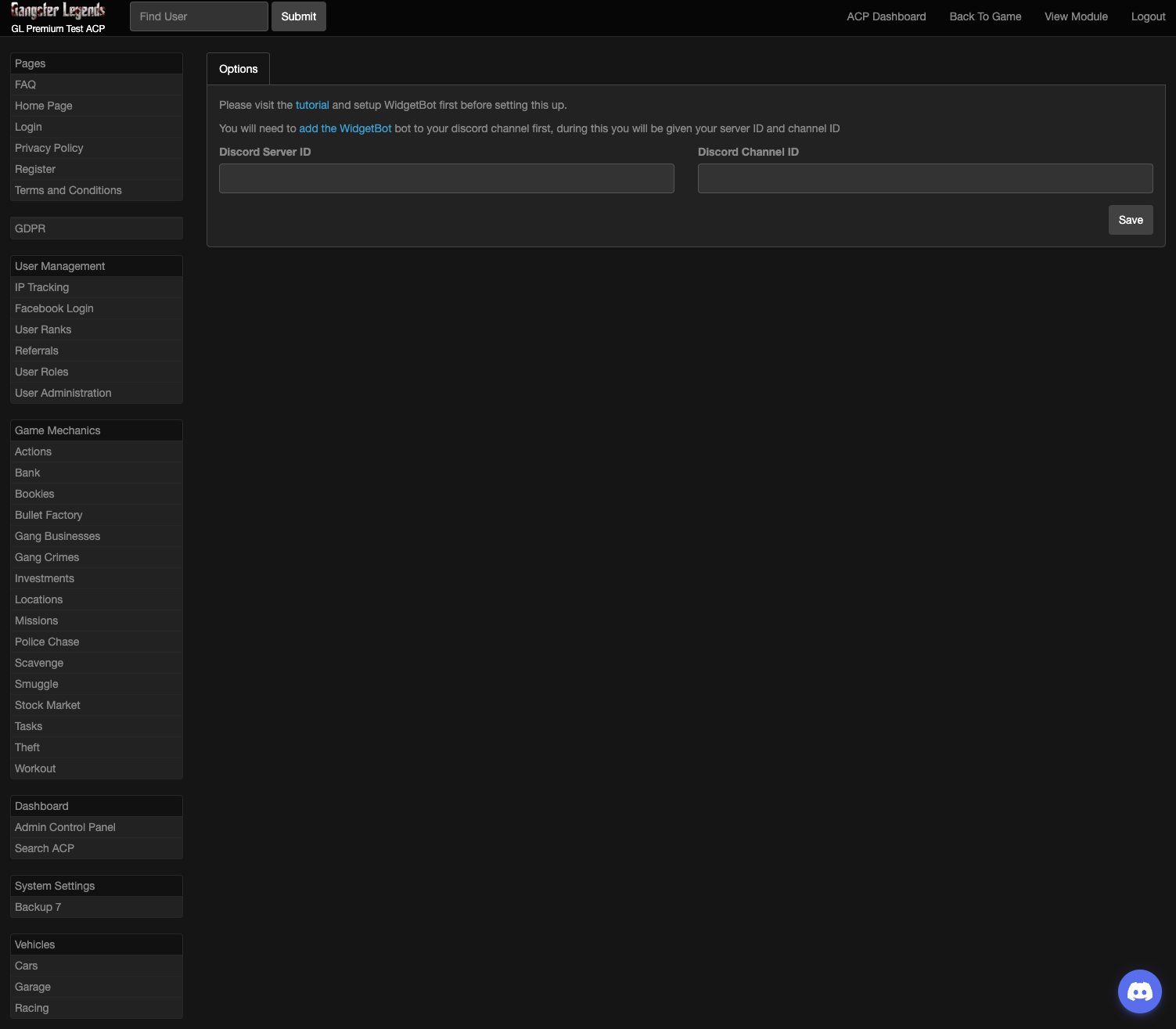Viewport: 1176px width, 1029px height.
Task: Log out using the Logout link
Action: click(1148, 16)
